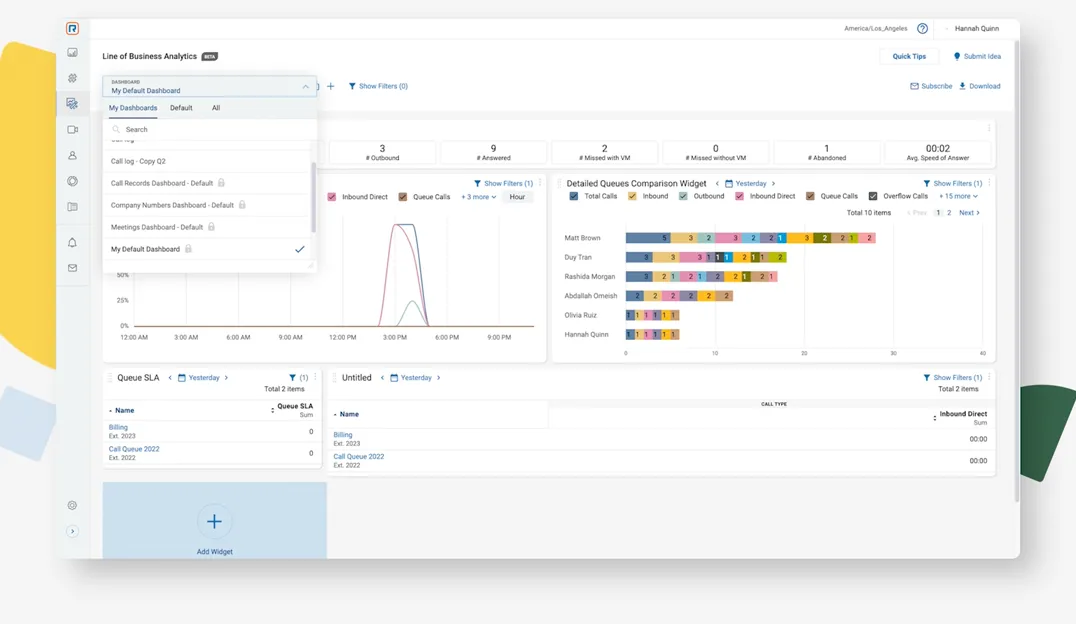Toggle the Outbound checkbox in queues widget
Viewport: 1076px width, 624px height.
(683, 197)
